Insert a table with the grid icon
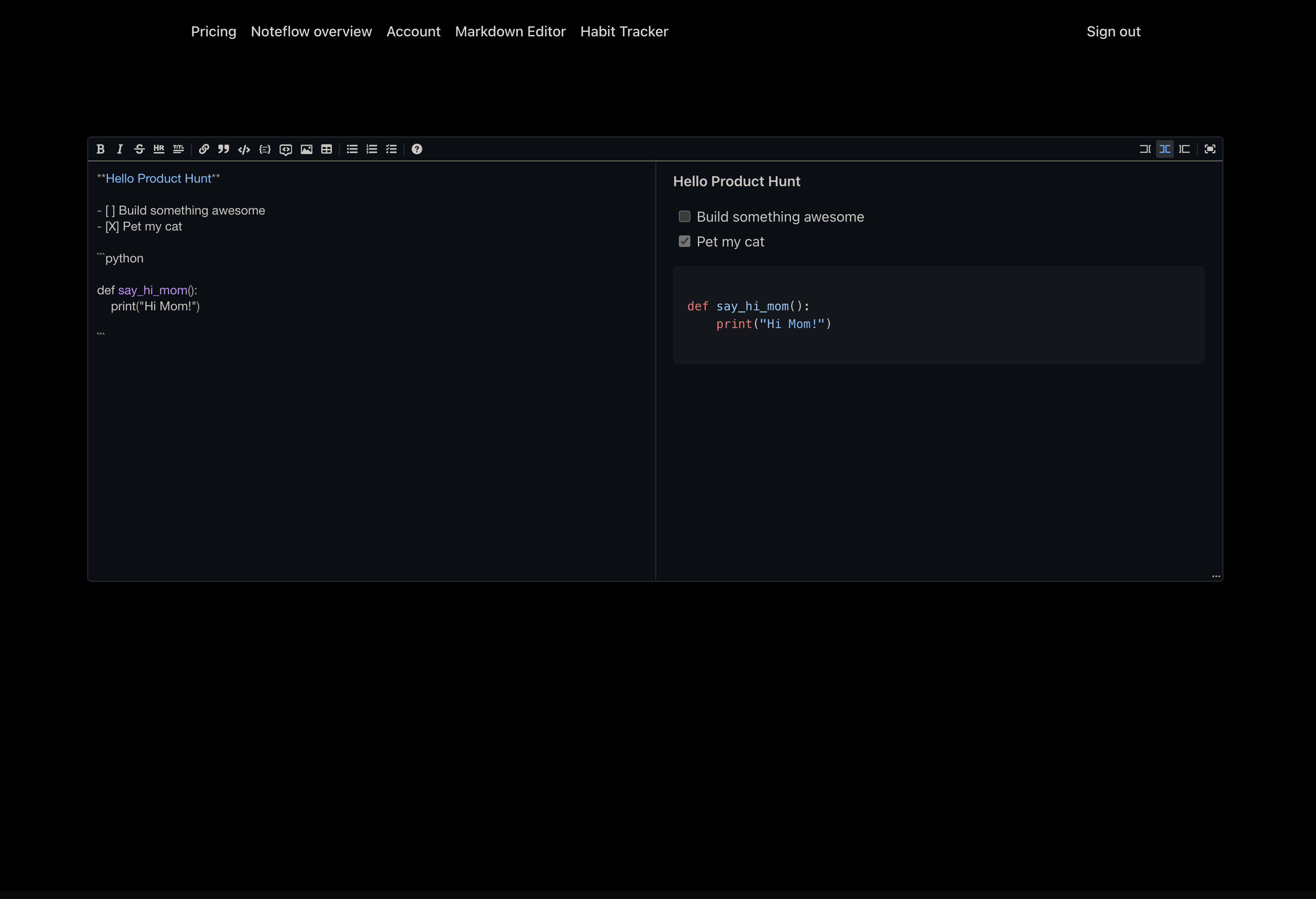 [327, 149]
